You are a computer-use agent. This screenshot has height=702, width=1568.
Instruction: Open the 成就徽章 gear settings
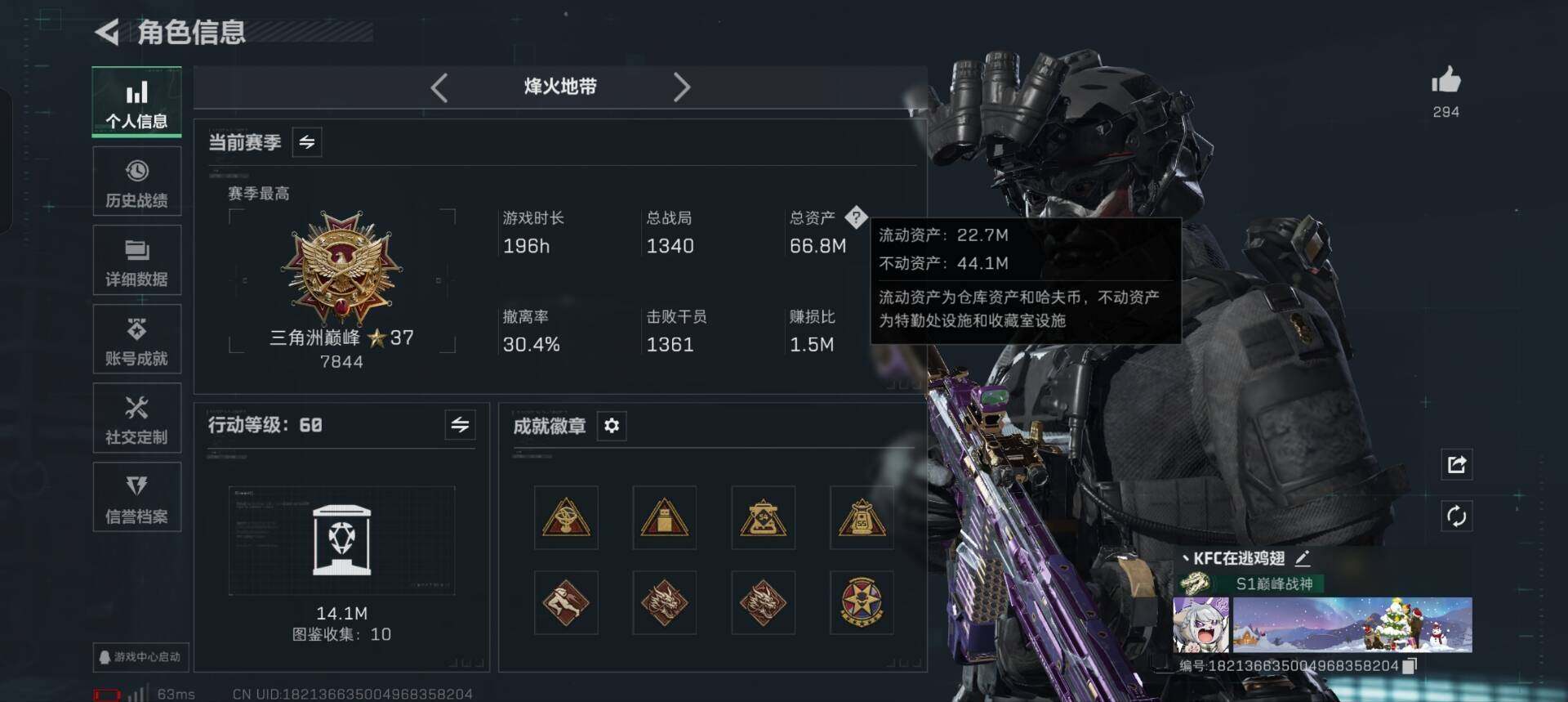(x=612, y=426)
